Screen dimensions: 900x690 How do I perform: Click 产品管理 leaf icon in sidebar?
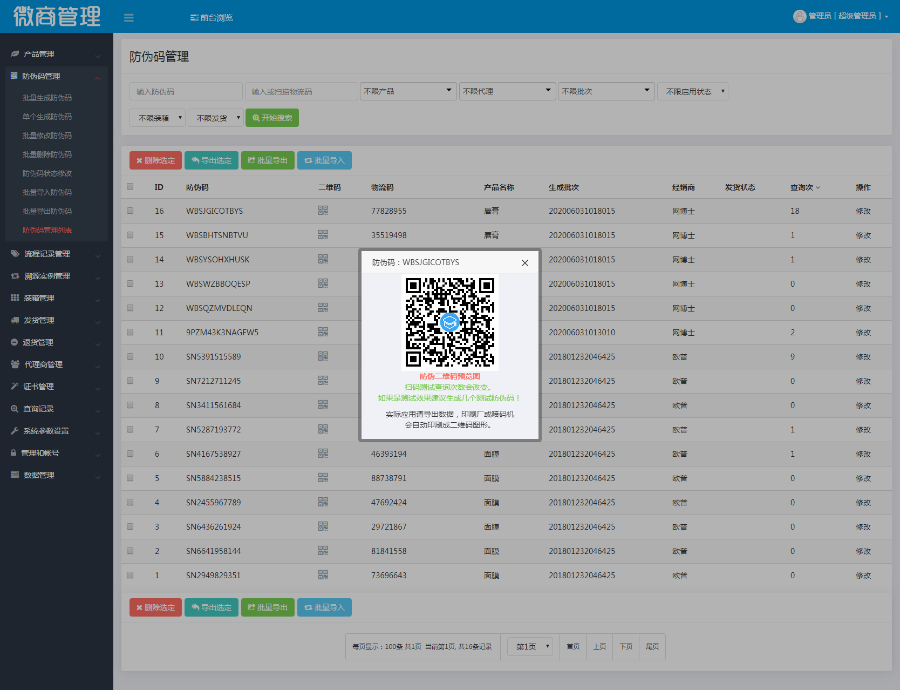pyautogui.click(x=15, y=54)
